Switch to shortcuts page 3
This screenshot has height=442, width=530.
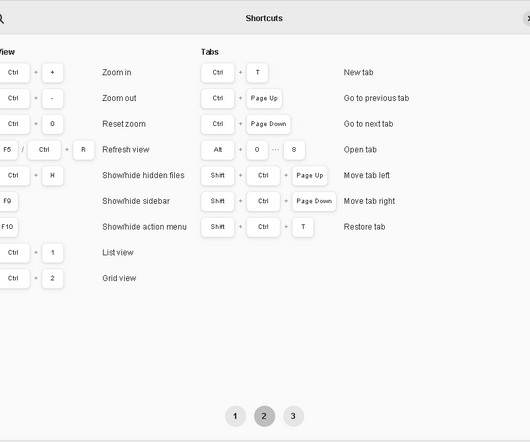293,416
